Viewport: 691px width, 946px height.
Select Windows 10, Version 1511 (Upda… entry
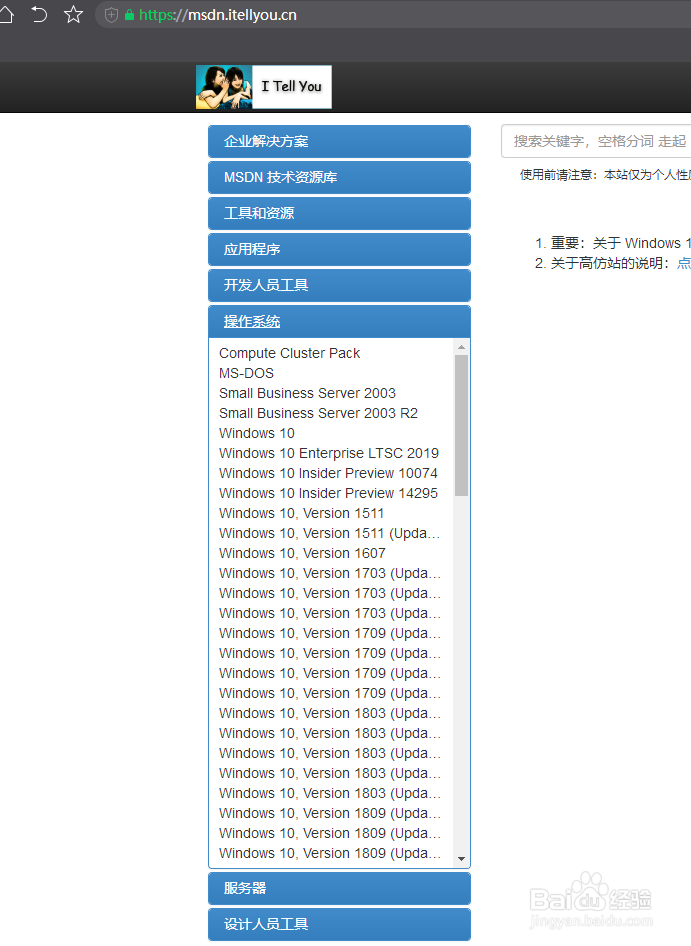[330, 533]
